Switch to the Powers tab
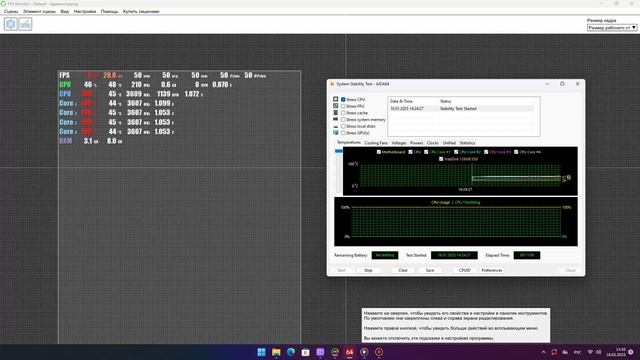Screen dimensions: 640x360 (x=416, y=143)
